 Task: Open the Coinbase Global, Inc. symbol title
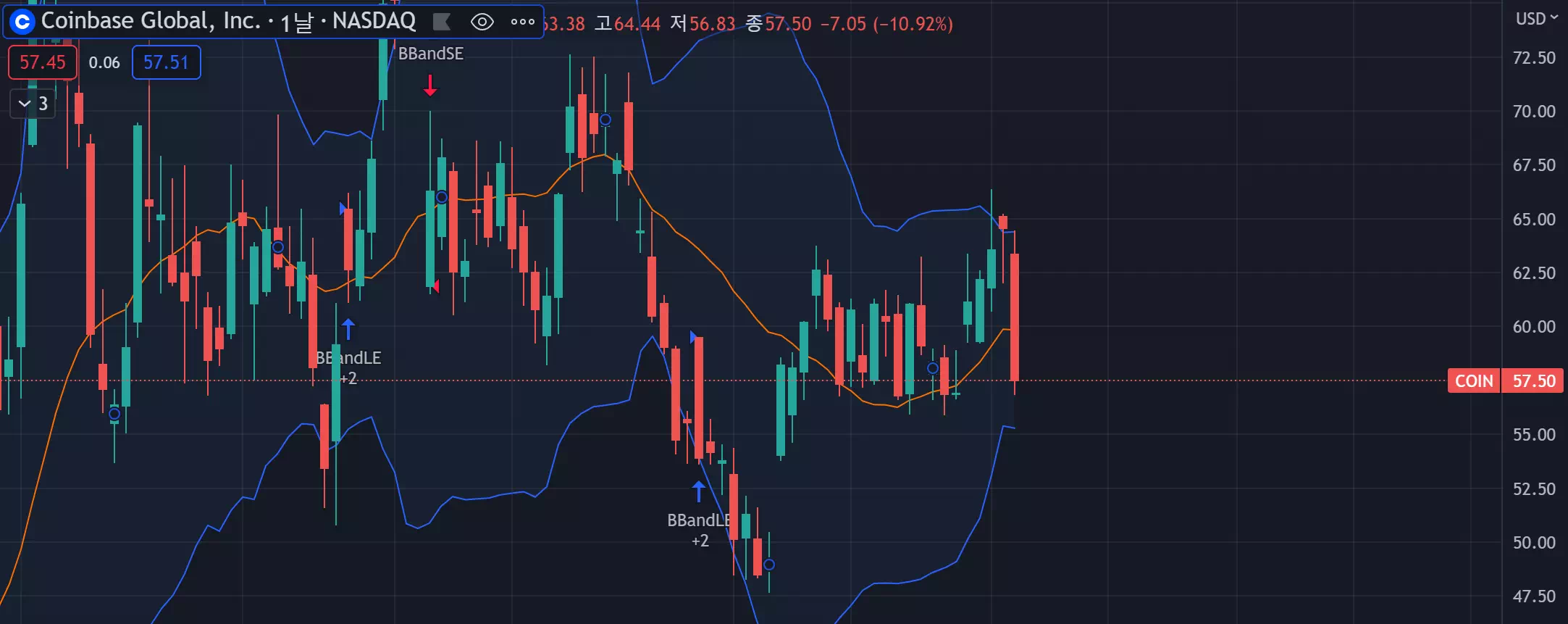pos(229,21)
